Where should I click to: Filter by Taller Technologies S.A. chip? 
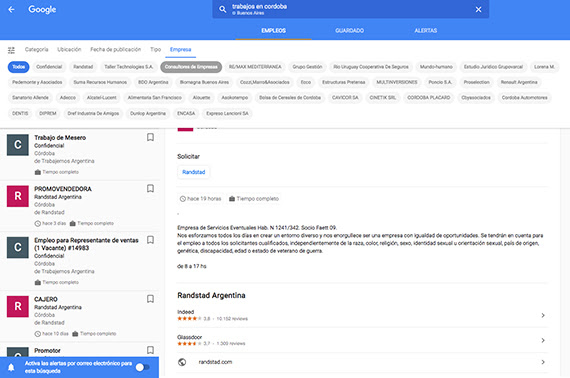(x=129, y=67)
